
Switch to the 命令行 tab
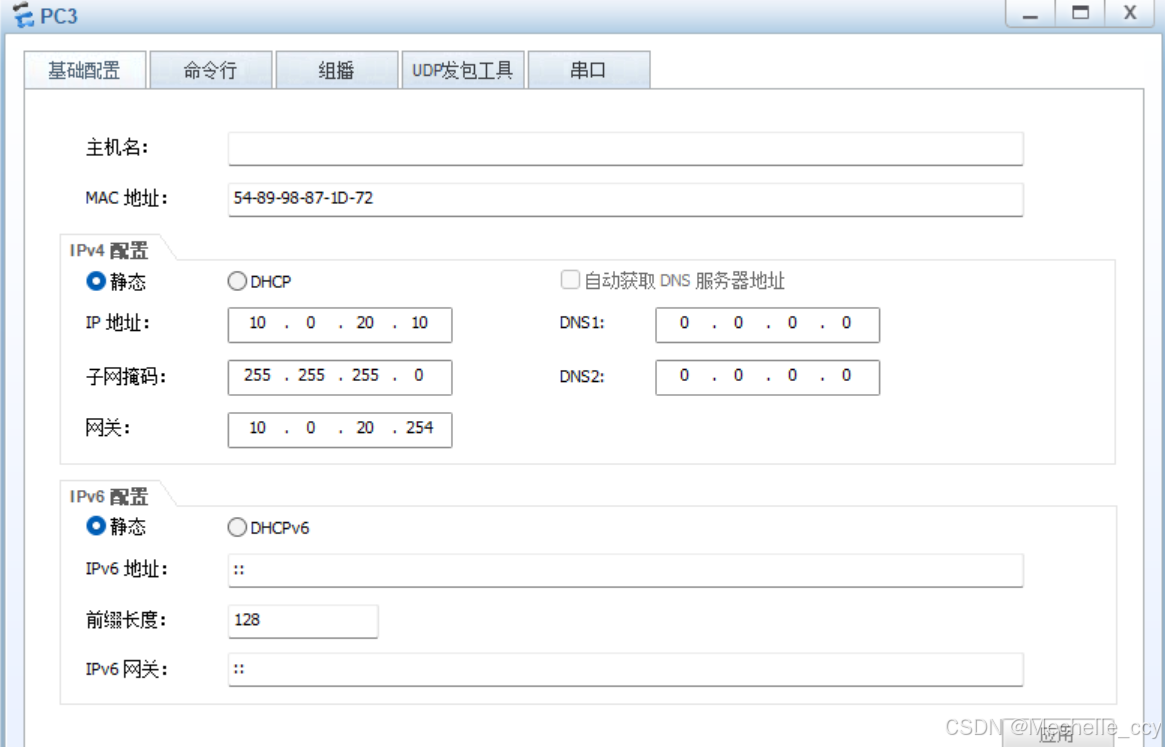click(x=211, y=70)
